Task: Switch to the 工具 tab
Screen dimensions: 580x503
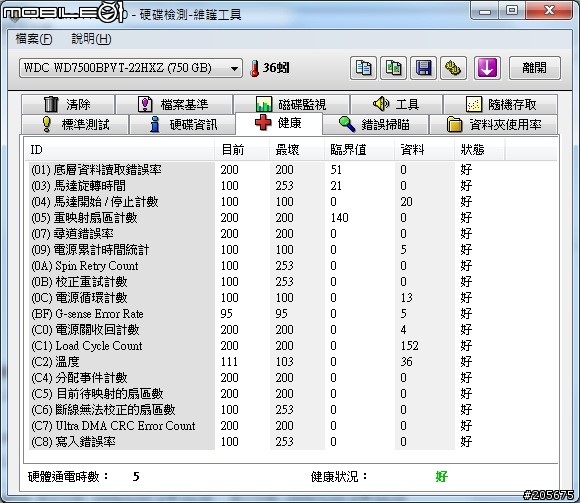Action: tap(396, 104)
